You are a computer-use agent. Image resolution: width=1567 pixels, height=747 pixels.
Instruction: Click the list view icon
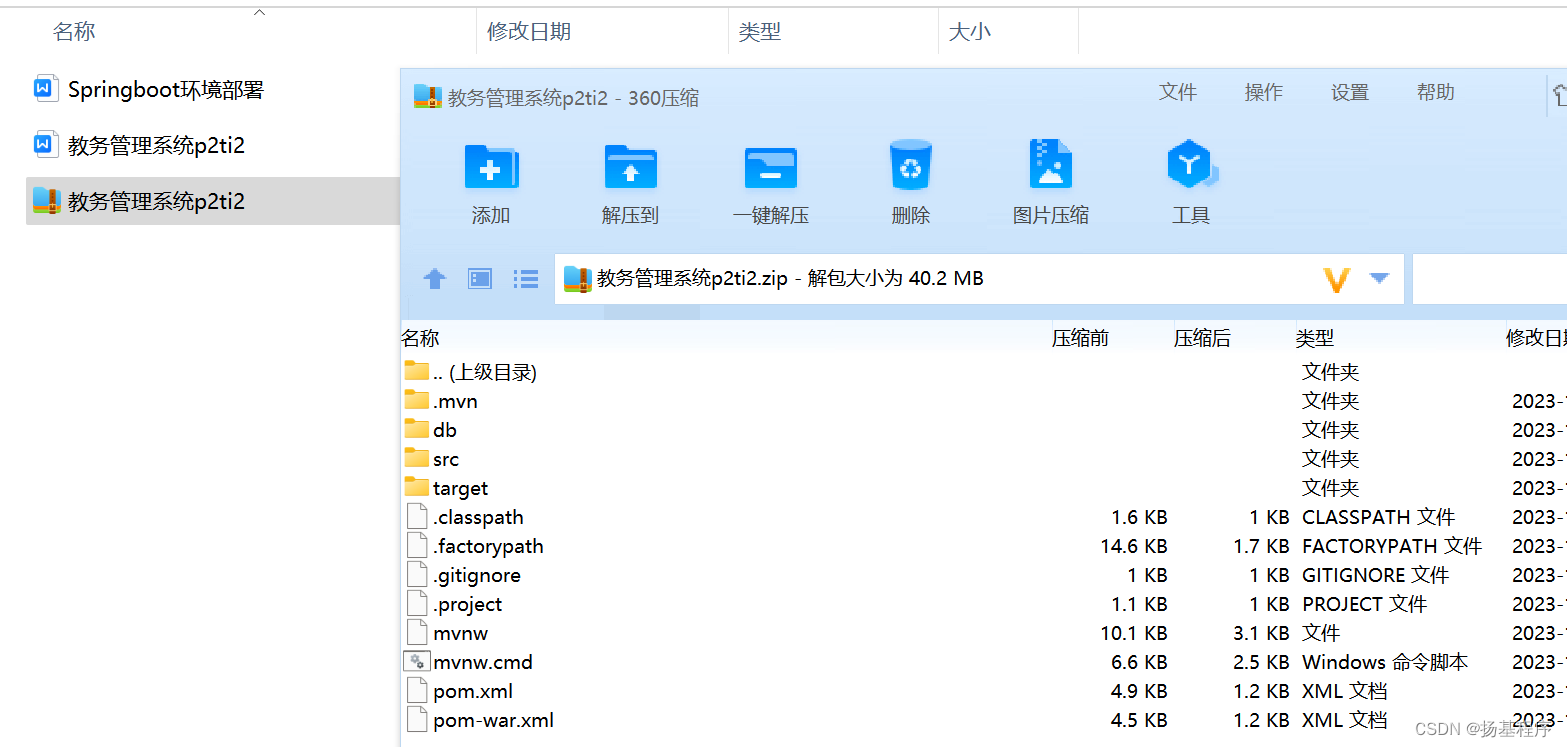tap(525, 279)
